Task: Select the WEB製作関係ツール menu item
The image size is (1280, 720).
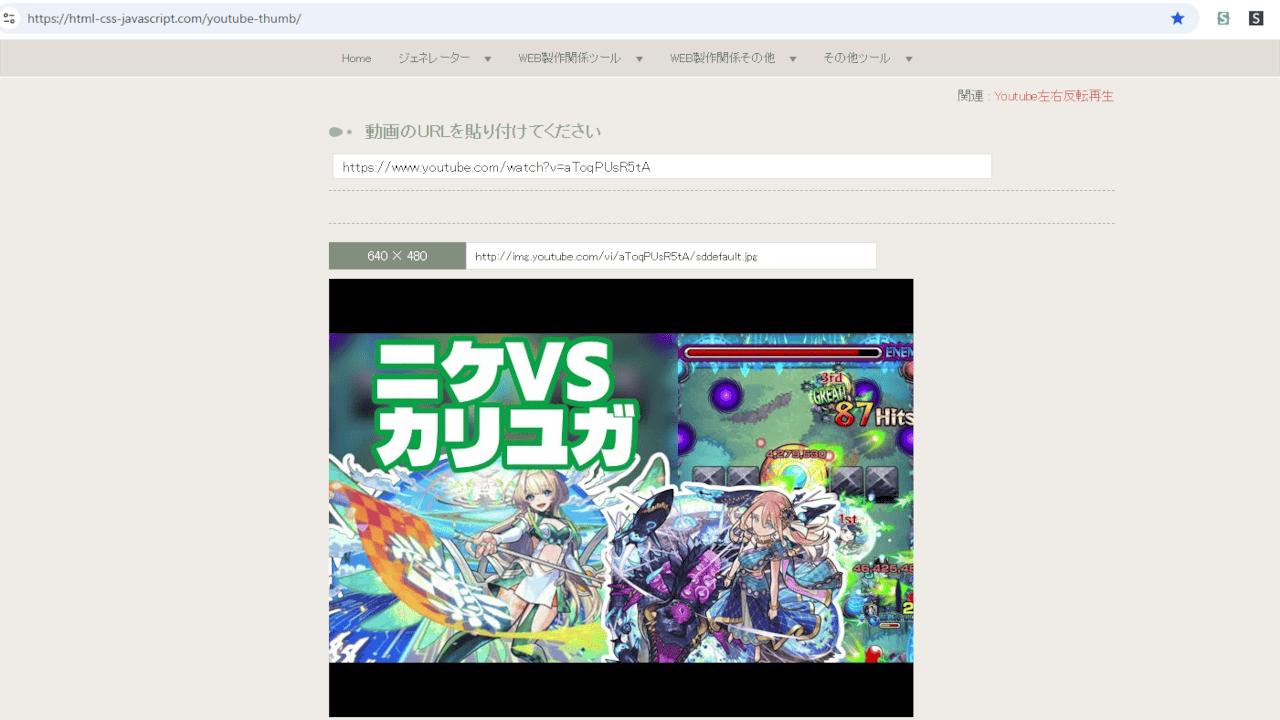Action: pyautogui.click(x=569, y=59)
